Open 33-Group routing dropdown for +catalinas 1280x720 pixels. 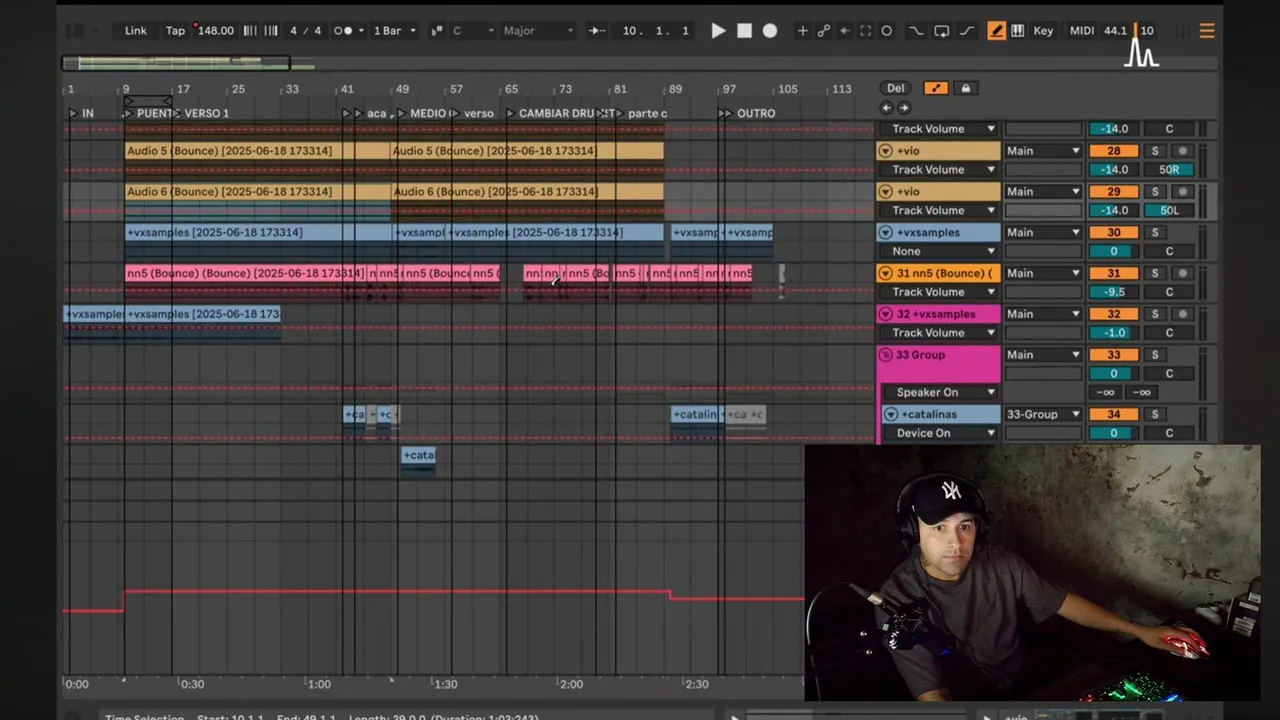click(1043, 415)
